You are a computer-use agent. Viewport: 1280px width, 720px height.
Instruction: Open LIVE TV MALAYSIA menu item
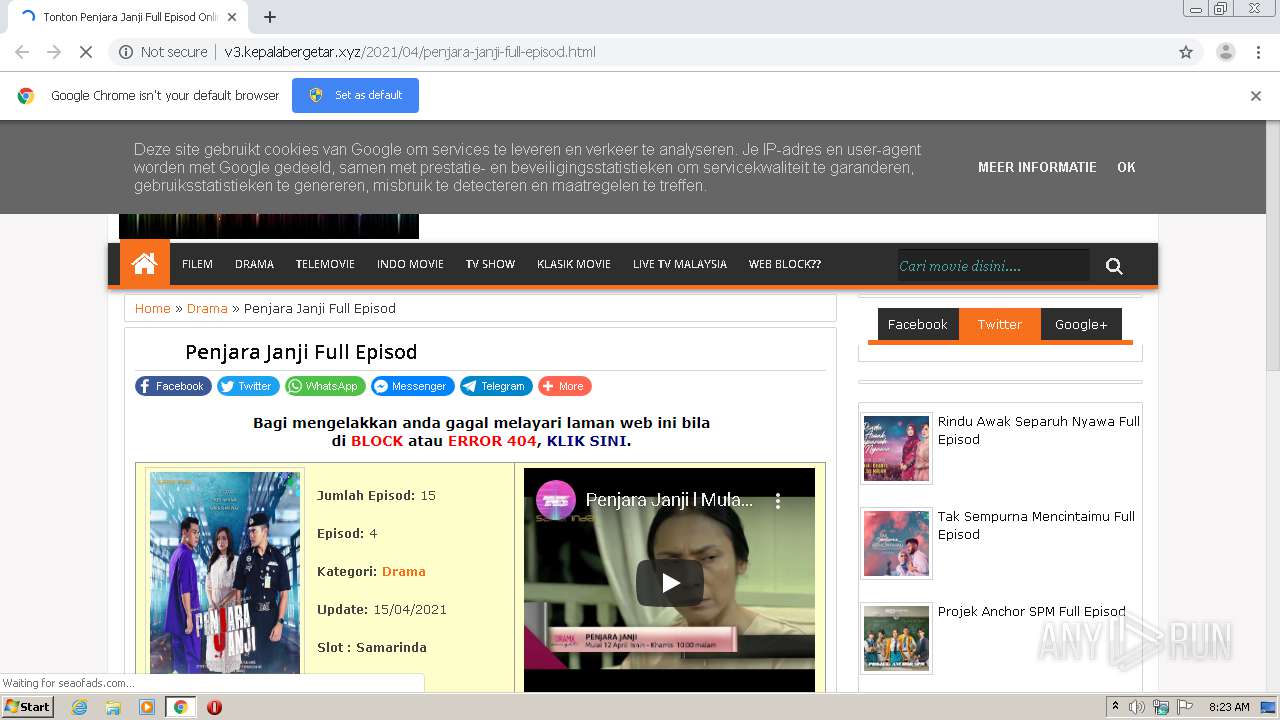click(680, 264)
